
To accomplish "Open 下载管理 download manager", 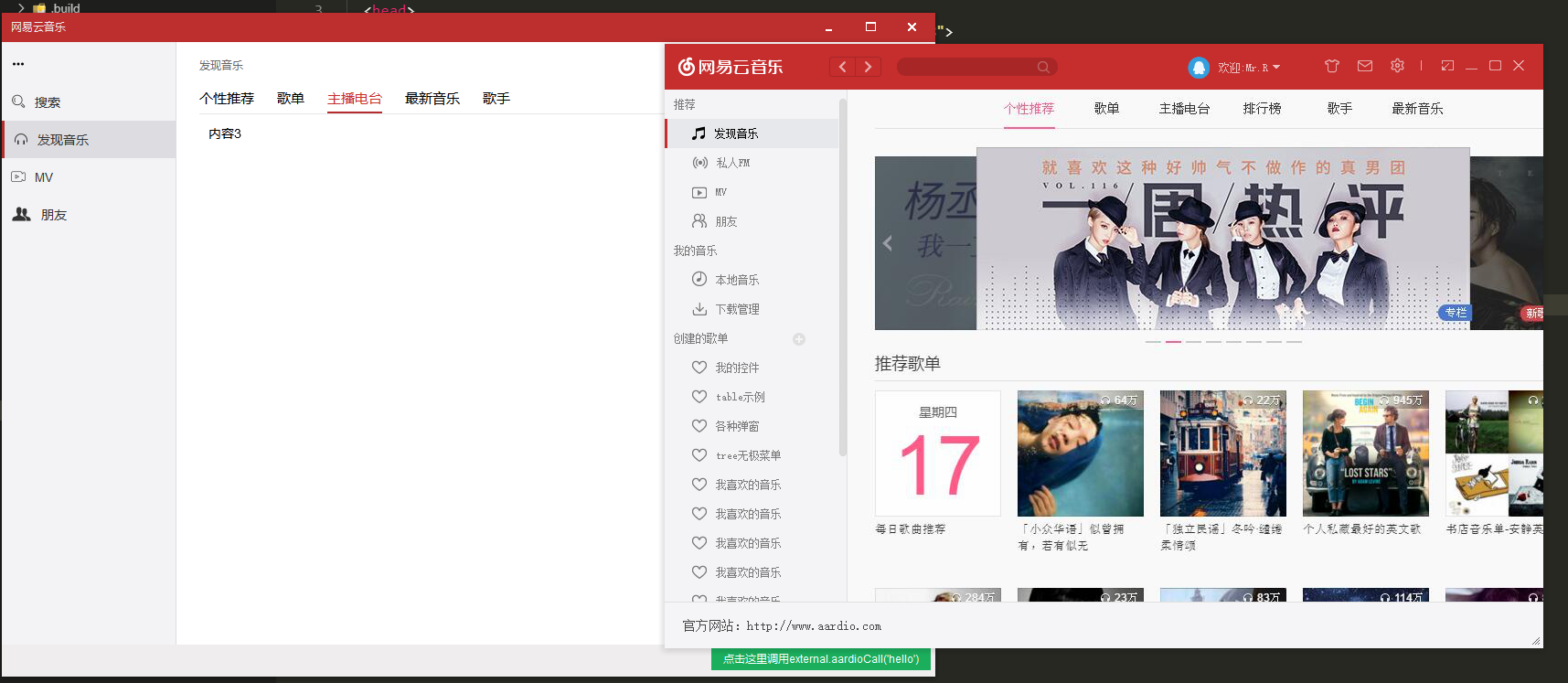I will click(x=737, y=309).
